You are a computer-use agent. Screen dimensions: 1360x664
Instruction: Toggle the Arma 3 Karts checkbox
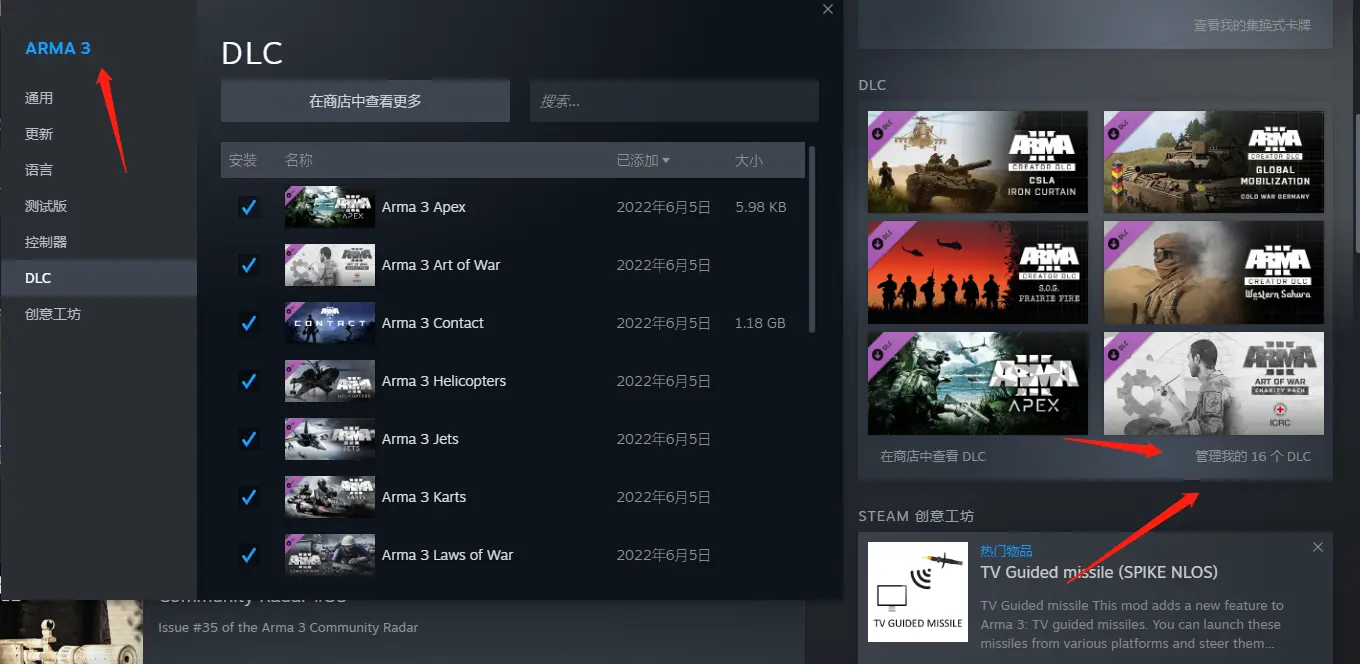pos(248,497)
